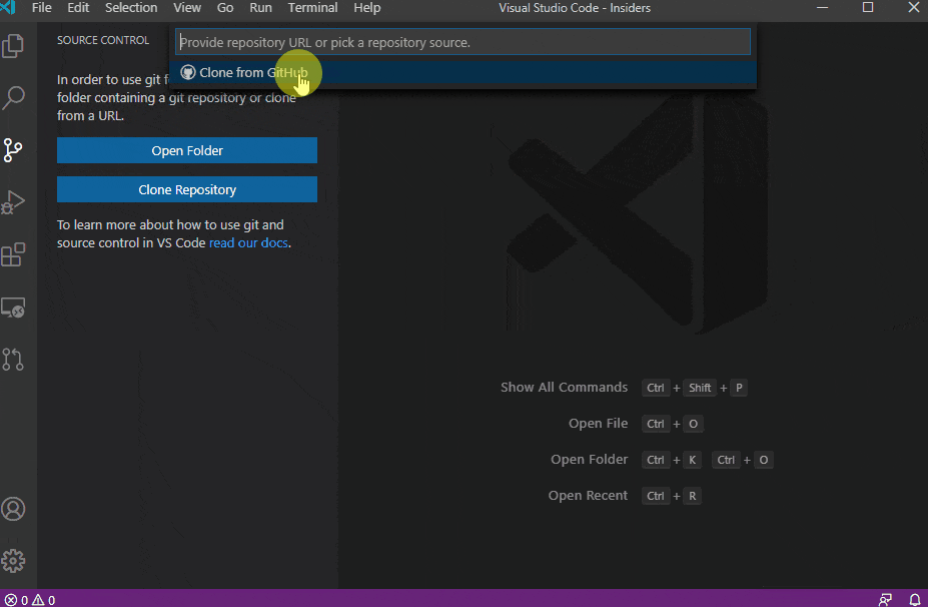Focus the repository URL input field

point(463,42)
